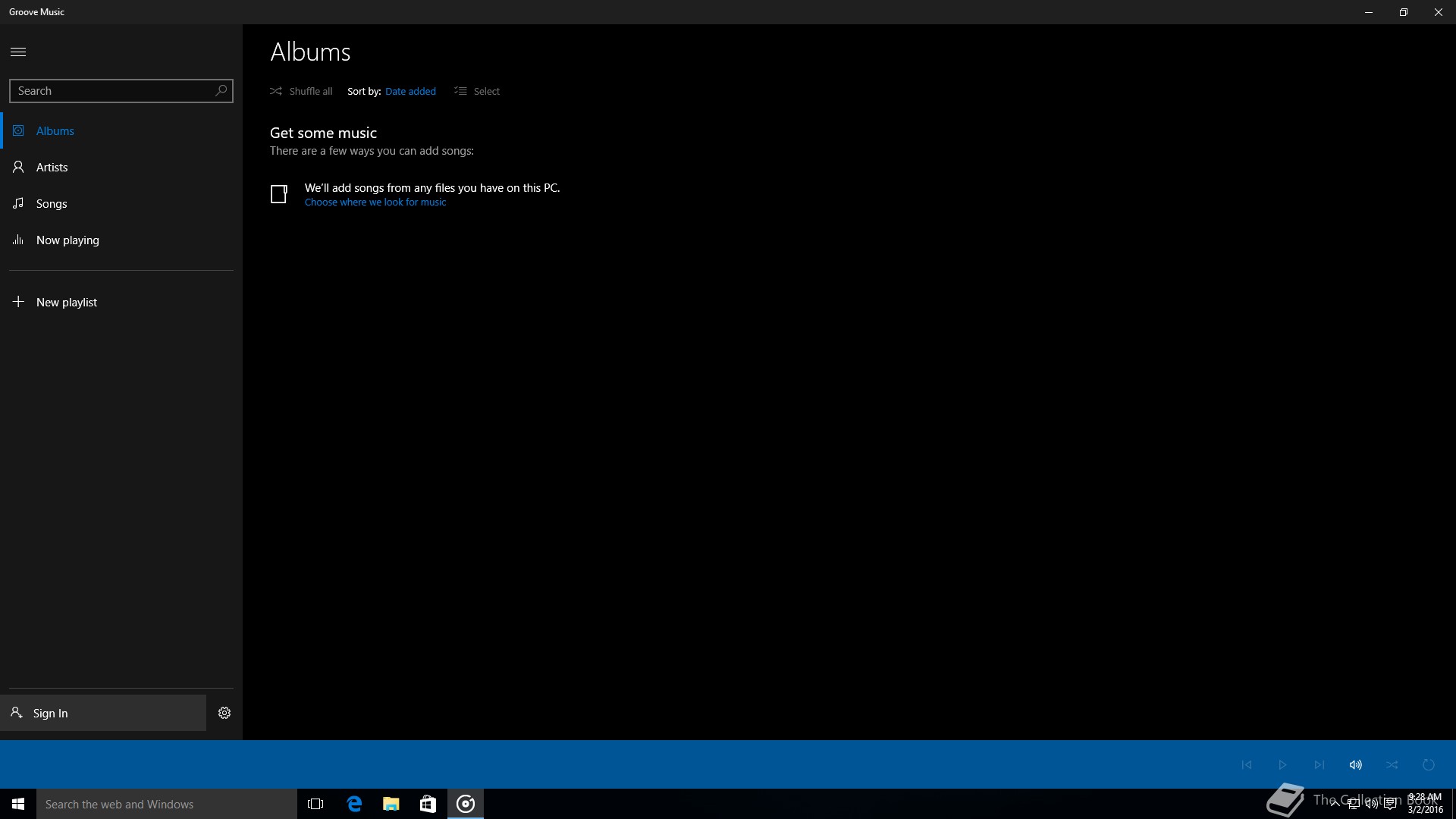Screen dimensions: 1456x819
Task: Open the Date added sort dropdown
Action: tap(410, 91)
